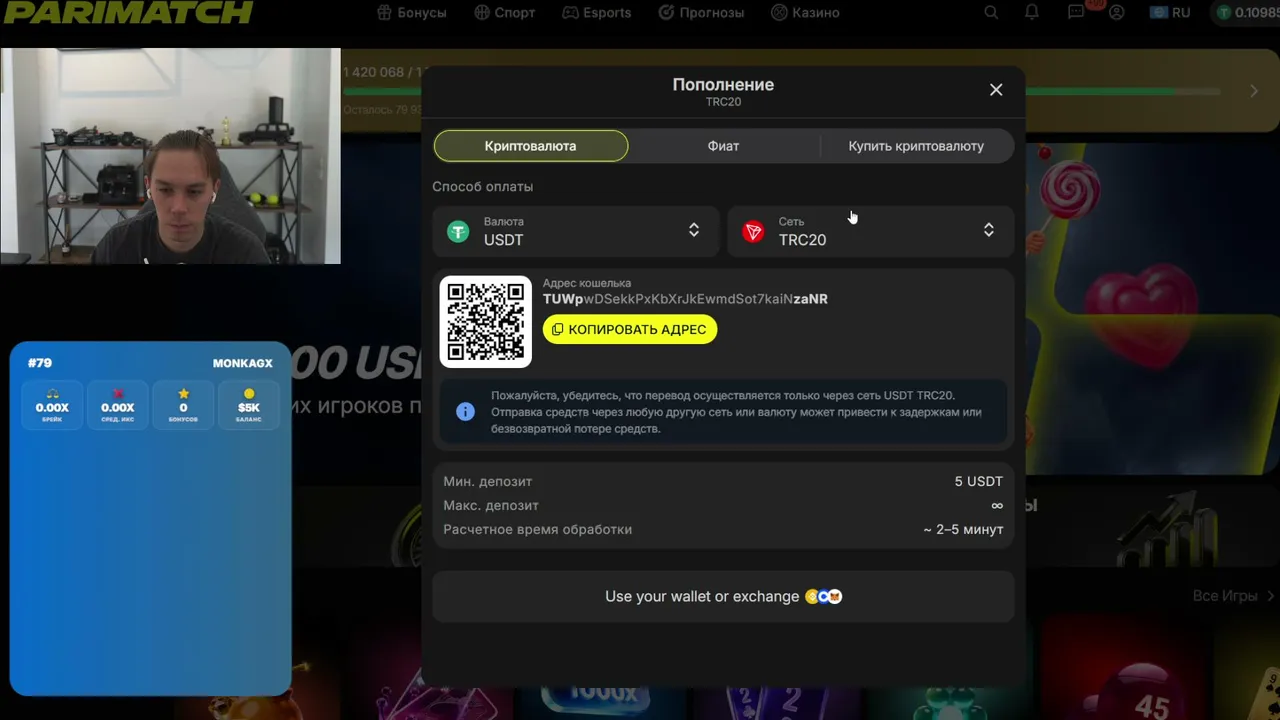Click the MONKAGX name in overlay
Viewport: 1280px width, 720px height.
pos(243,363)
